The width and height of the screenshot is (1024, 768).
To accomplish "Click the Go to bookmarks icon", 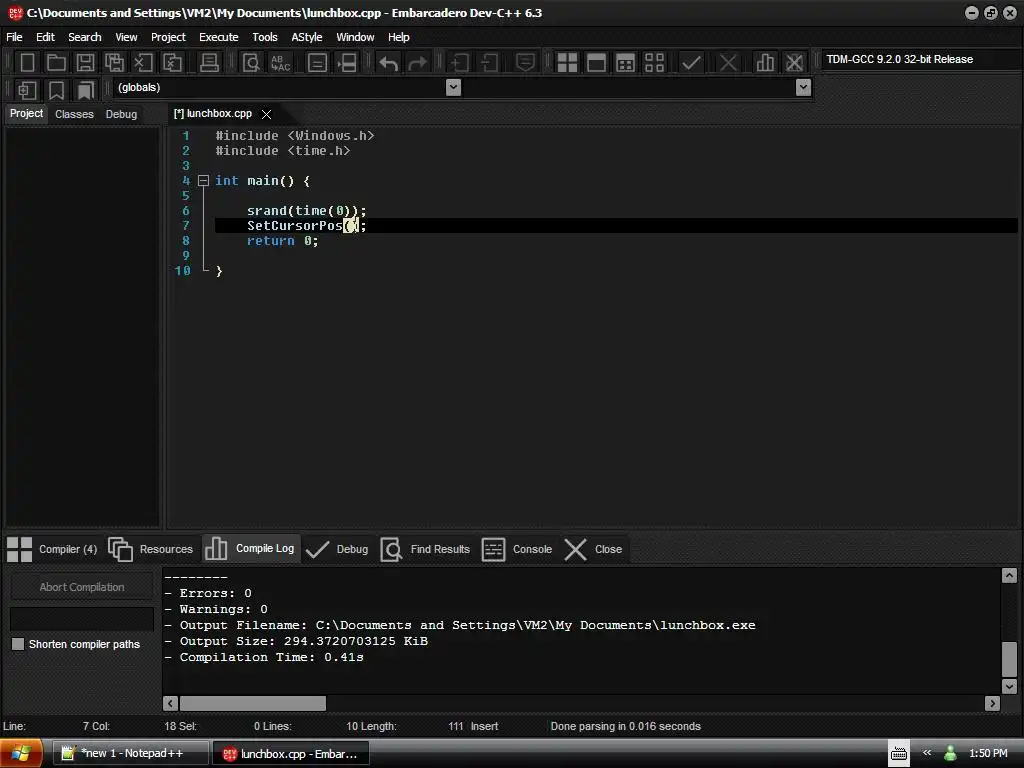I will [x=86, y=89].
